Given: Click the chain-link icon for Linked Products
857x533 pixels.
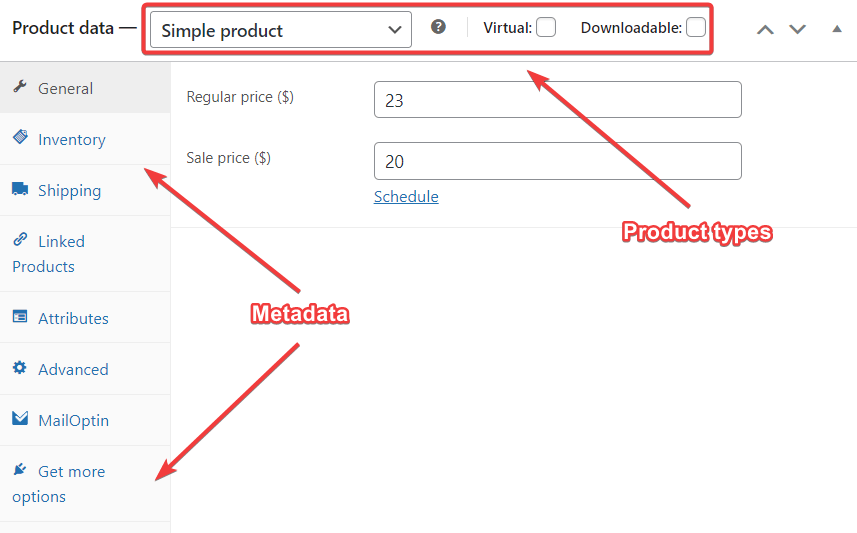Looking at the screenshot, I should [x=20, y=239].
